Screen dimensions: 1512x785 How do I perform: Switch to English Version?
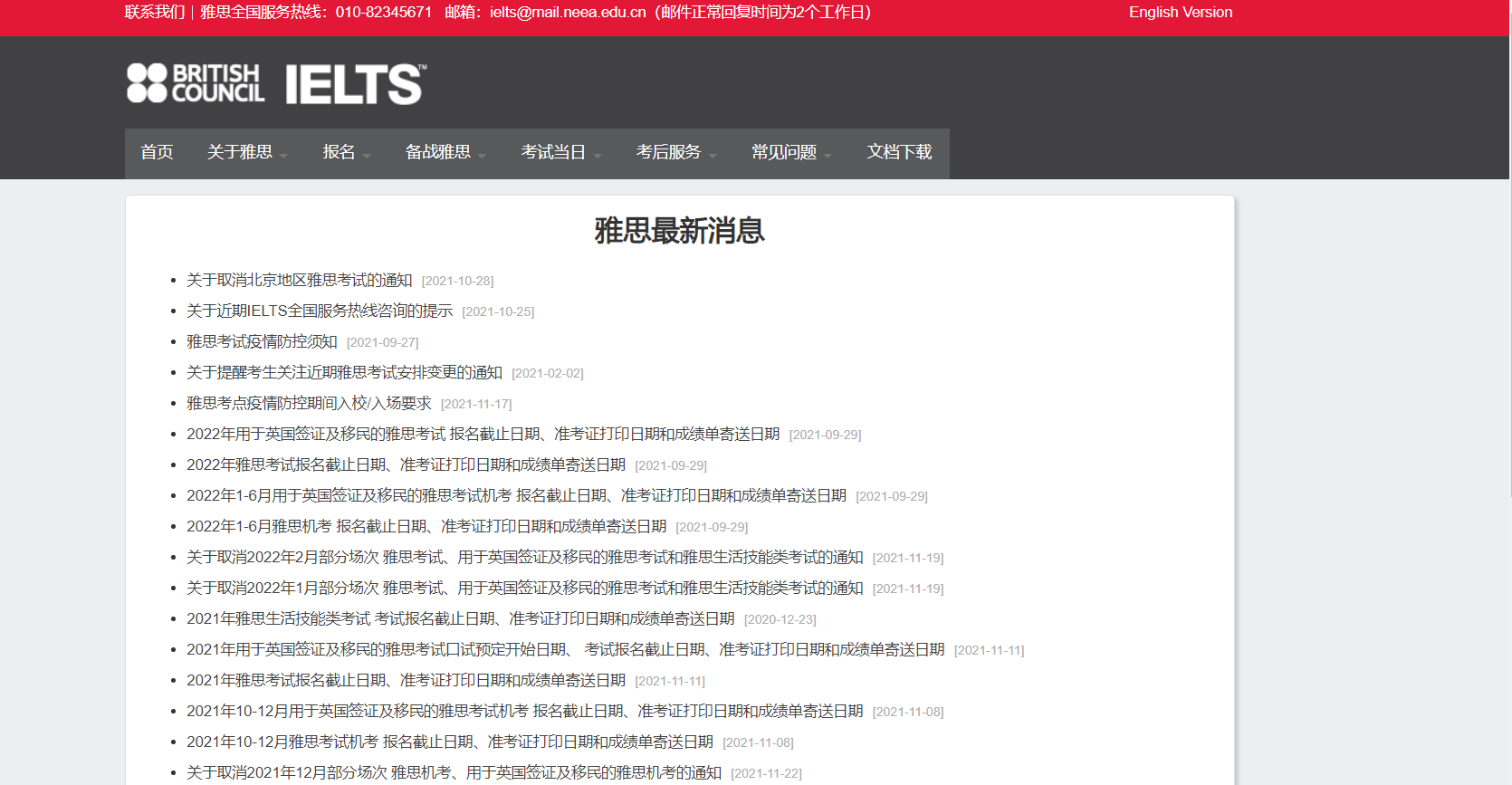coord(1180,13)
